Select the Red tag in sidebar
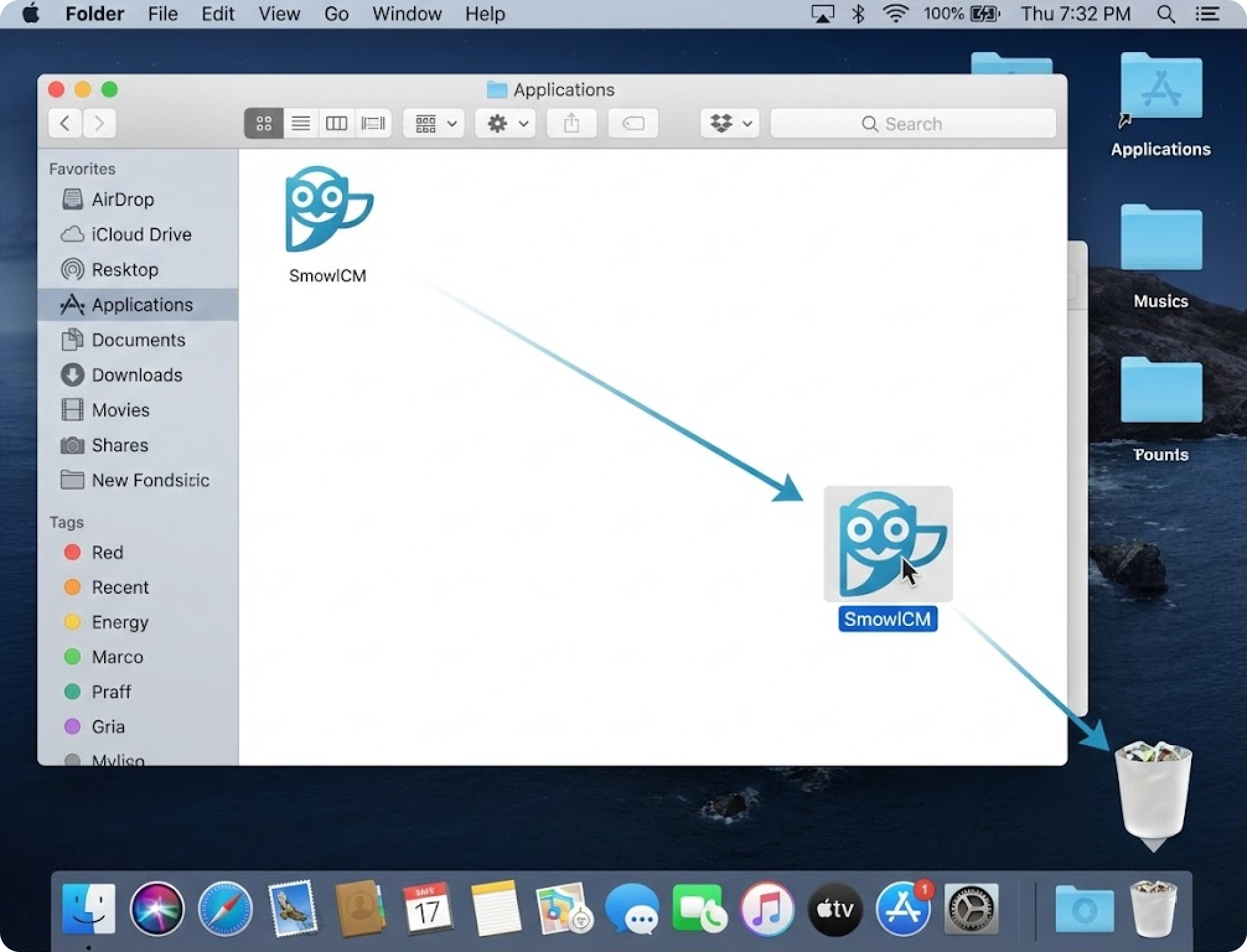The image size is (1247, 952). [x=107, y=552]
